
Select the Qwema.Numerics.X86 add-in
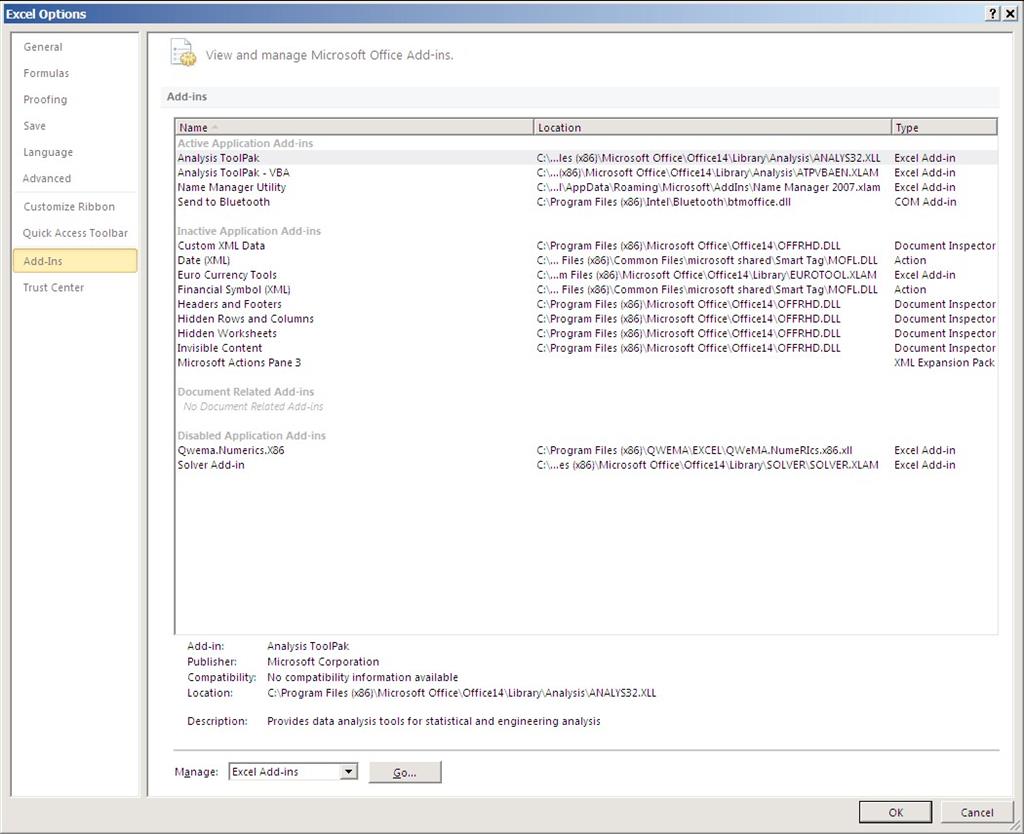click(586, 450)
